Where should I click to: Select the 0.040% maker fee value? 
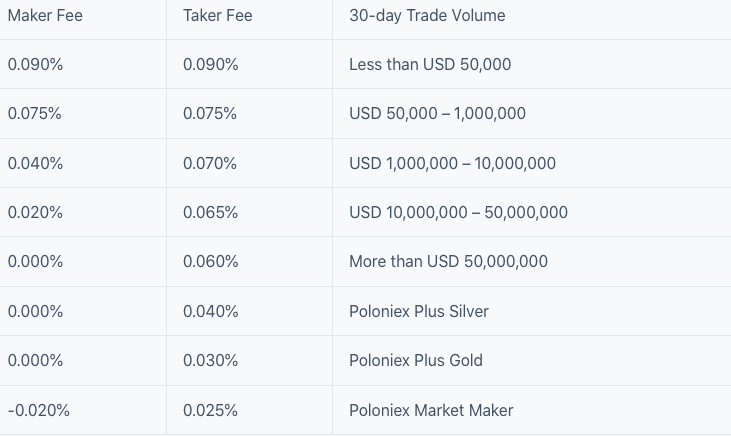tap(35, 163)
